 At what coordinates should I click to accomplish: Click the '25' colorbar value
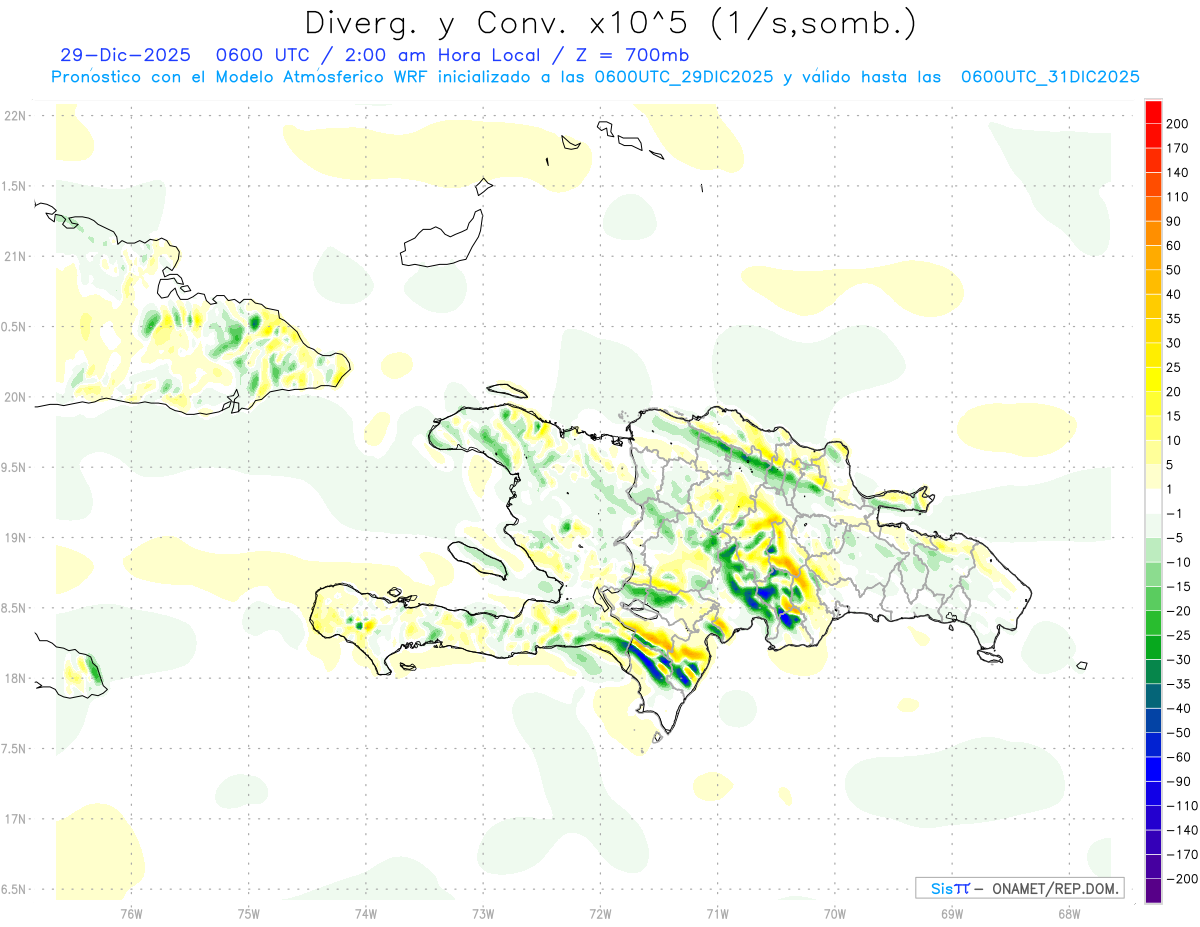click(x=1174, y=368)
